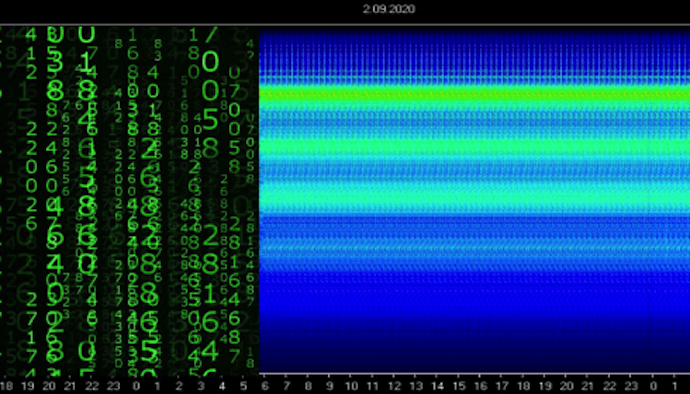Select the hour 4 tick under Matrix overlay
690x394 pixels.
tap(222, 386)
